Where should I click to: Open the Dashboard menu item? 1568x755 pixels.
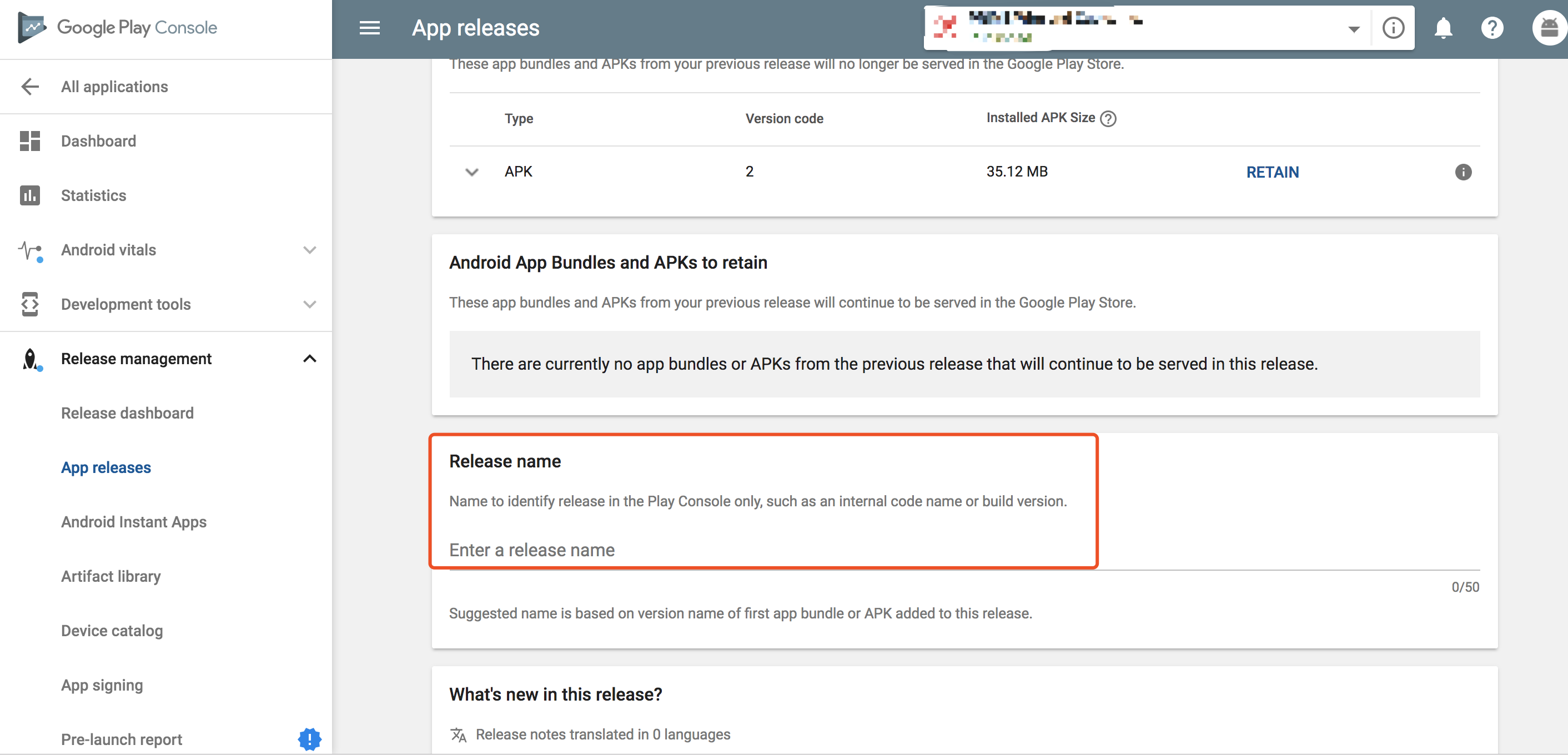click(x=99, y=141)
